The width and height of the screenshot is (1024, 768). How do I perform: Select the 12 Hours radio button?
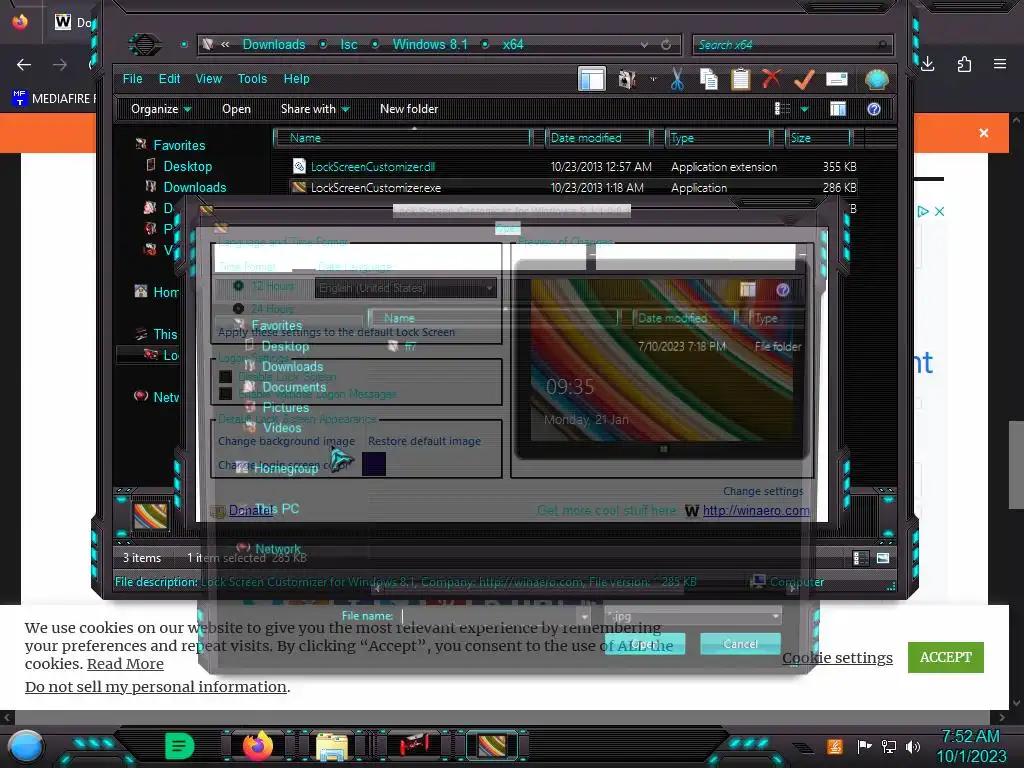[238, 286]
